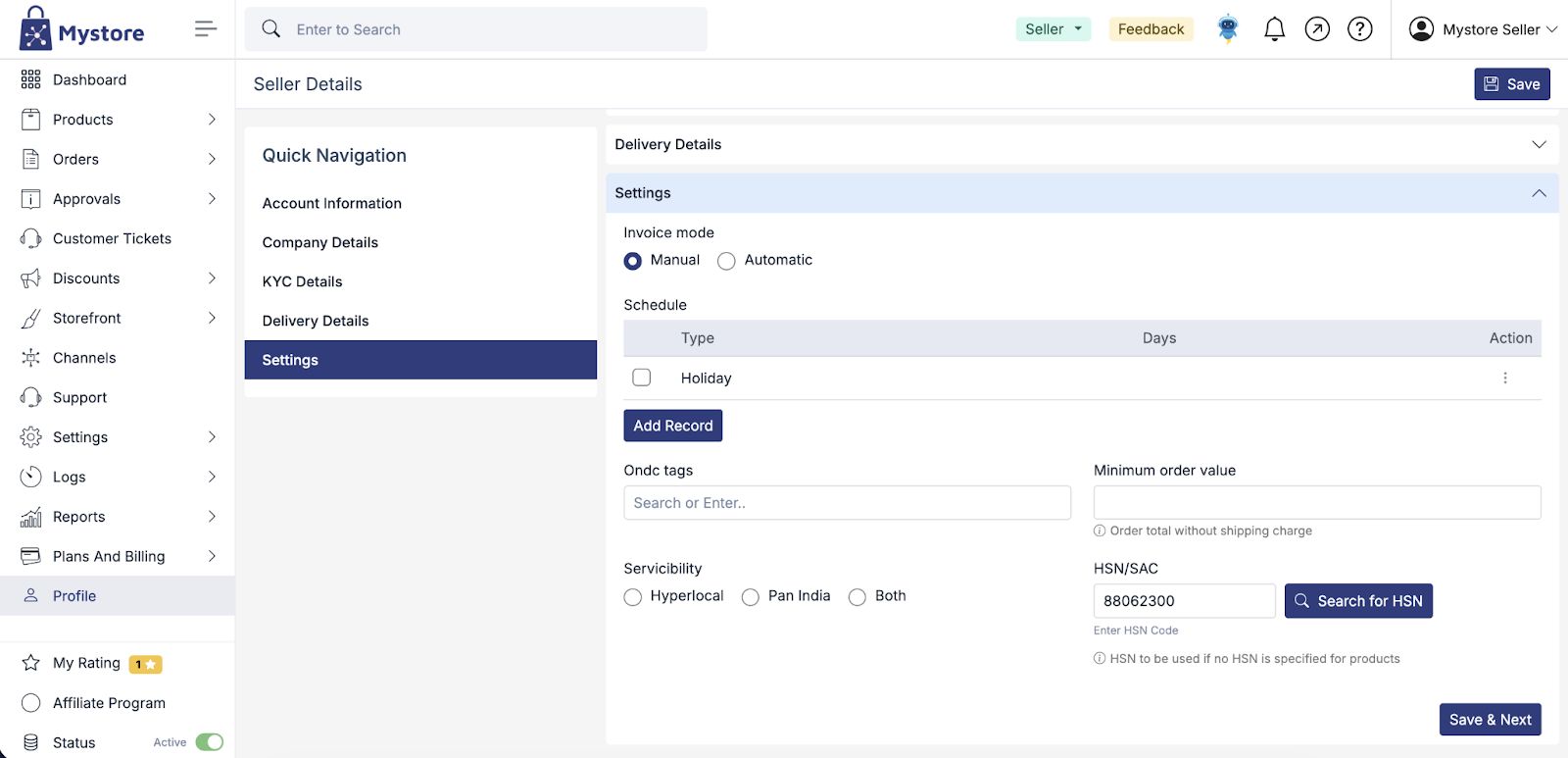Expand the Delivery Details section
This screenshot has width=1568, height=758.
pos(1081,144)
